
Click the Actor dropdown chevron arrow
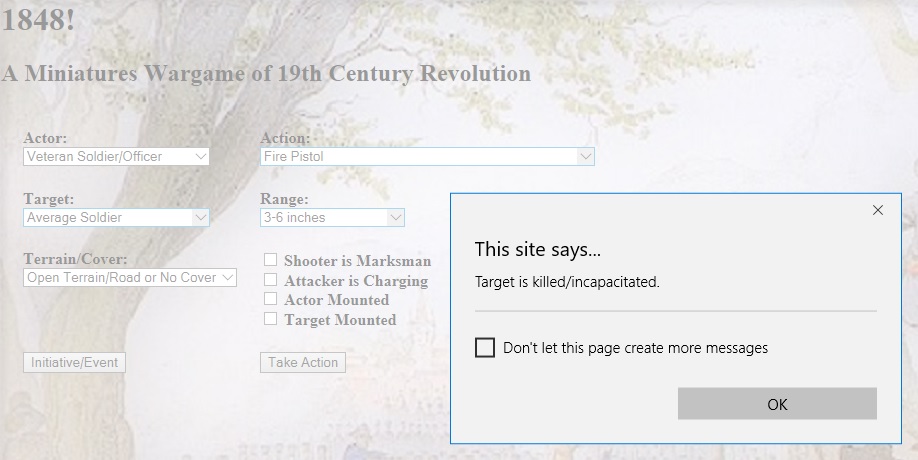click(x=200, y=156)
